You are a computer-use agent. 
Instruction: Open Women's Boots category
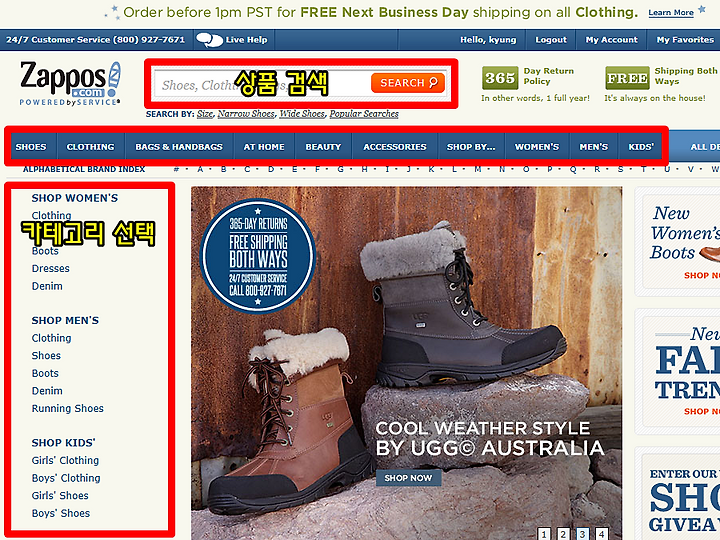pos(45,251)
